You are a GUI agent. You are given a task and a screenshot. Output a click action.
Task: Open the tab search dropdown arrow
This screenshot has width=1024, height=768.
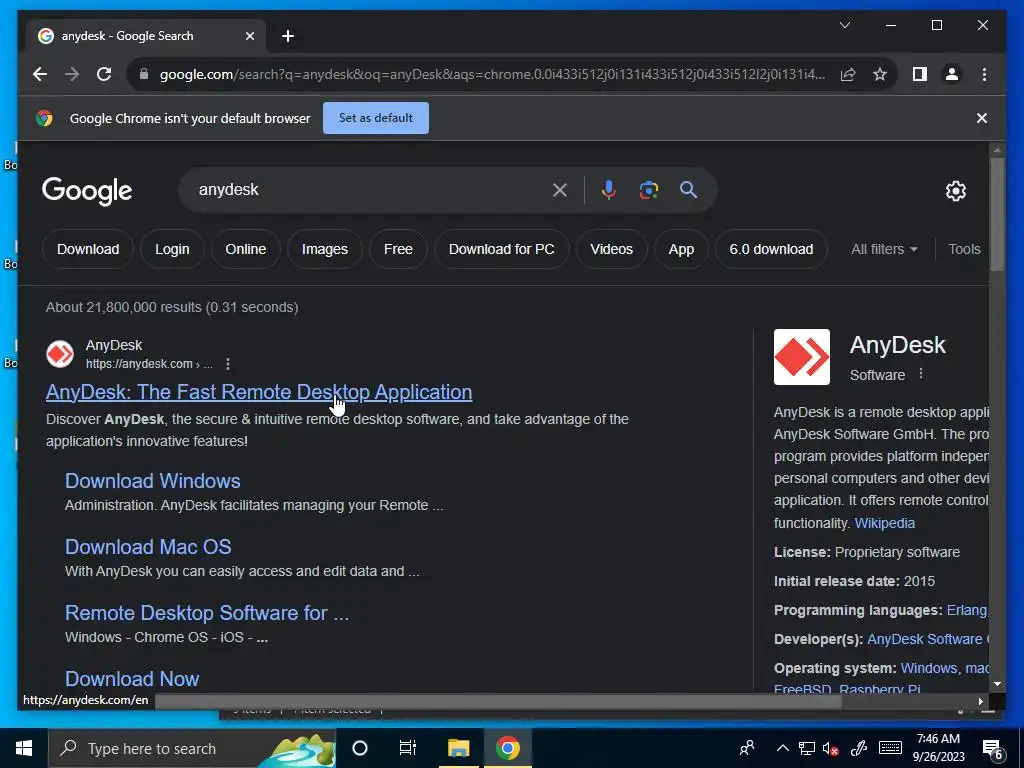coord(844,25)
